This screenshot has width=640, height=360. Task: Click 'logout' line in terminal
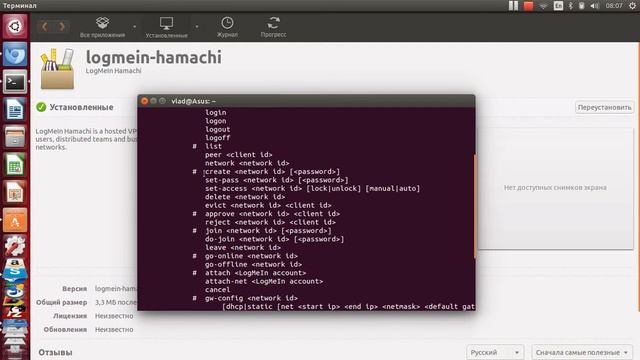coord(218,129)
